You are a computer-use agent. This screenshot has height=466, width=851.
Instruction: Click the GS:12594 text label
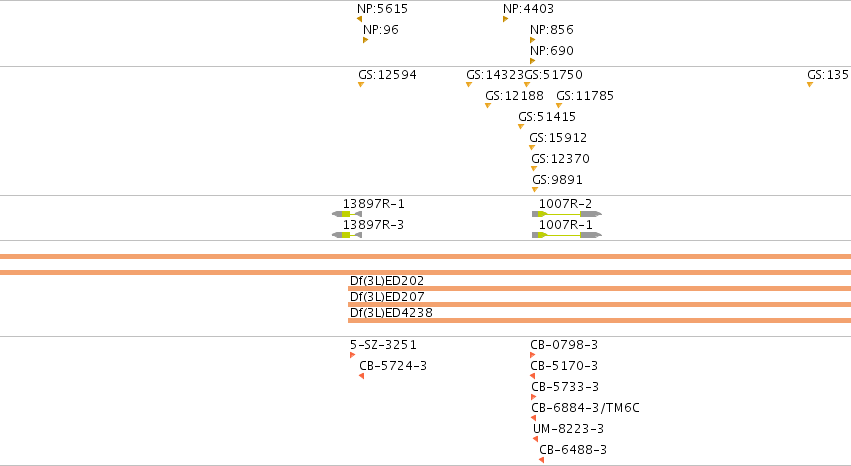(388, 75)
